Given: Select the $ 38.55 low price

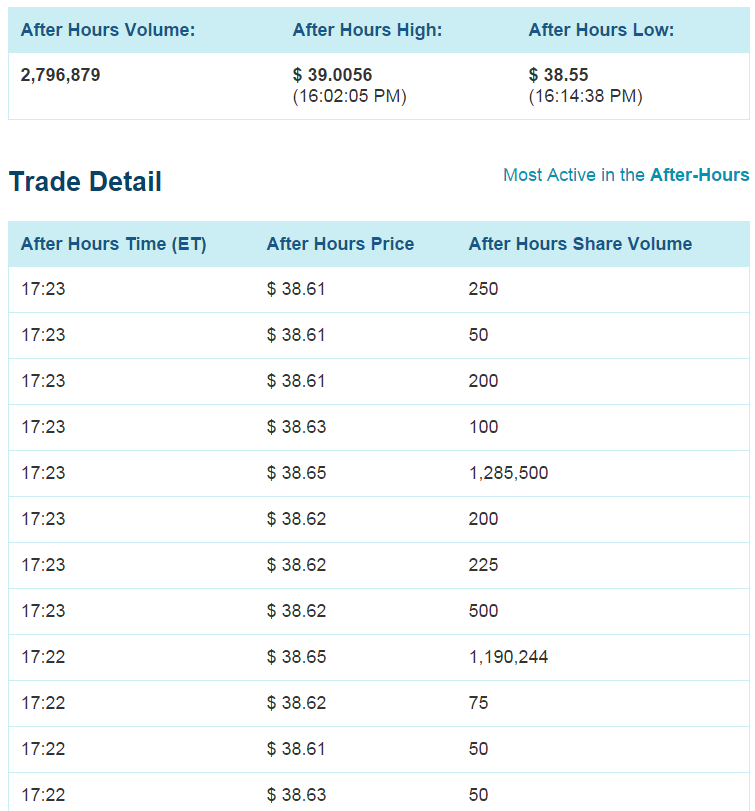Looking at the screenshot, I should coord(558,75).
